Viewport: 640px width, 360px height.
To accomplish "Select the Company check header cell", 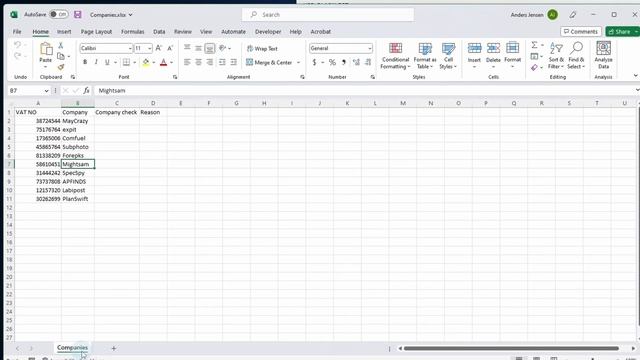I will [117, 112].
